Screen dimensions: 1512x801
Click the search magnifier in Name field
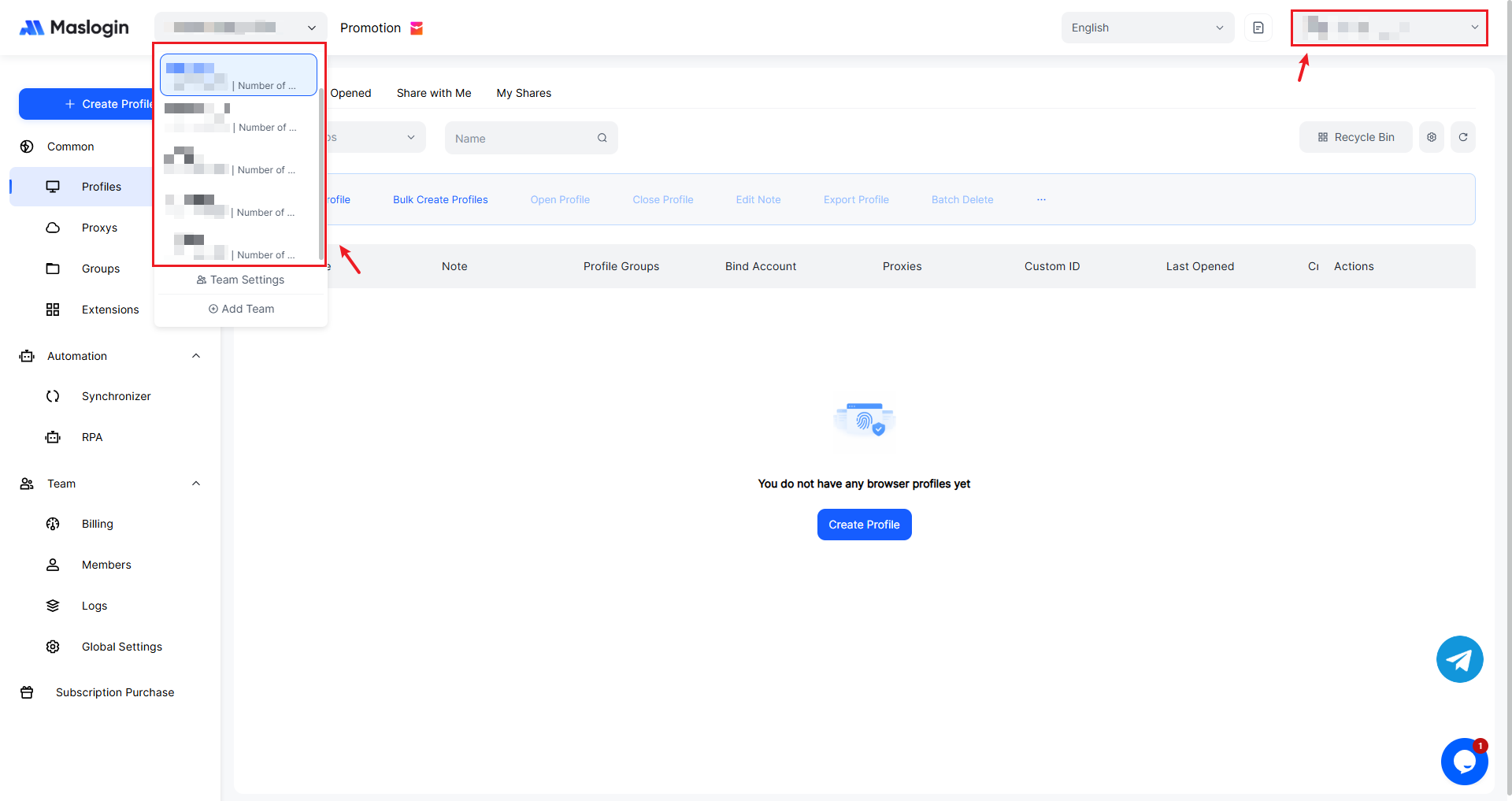(602, 138)
